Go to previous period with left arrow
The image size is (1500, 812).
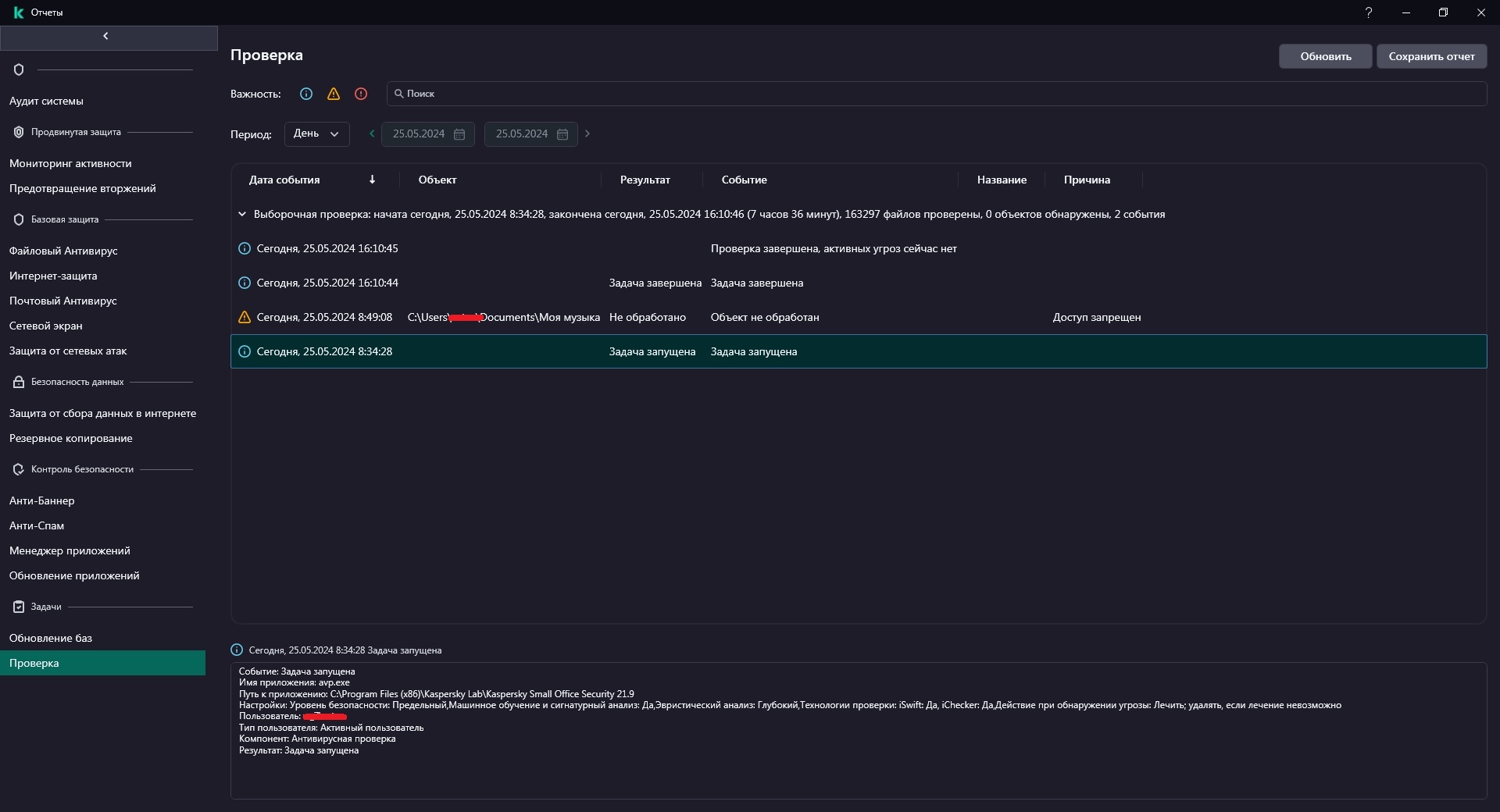(x=372, y=134)
